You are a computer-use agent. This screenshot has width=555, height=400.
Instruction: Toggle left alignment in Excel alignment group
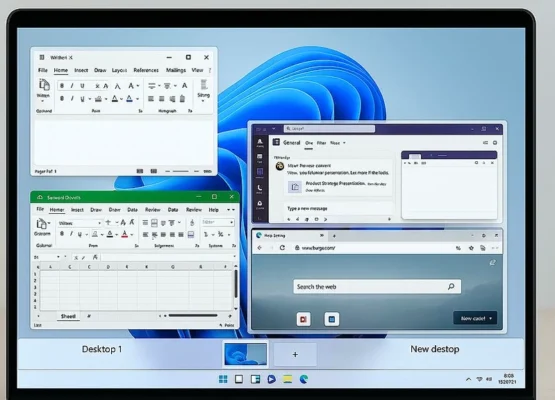(145, 234)
